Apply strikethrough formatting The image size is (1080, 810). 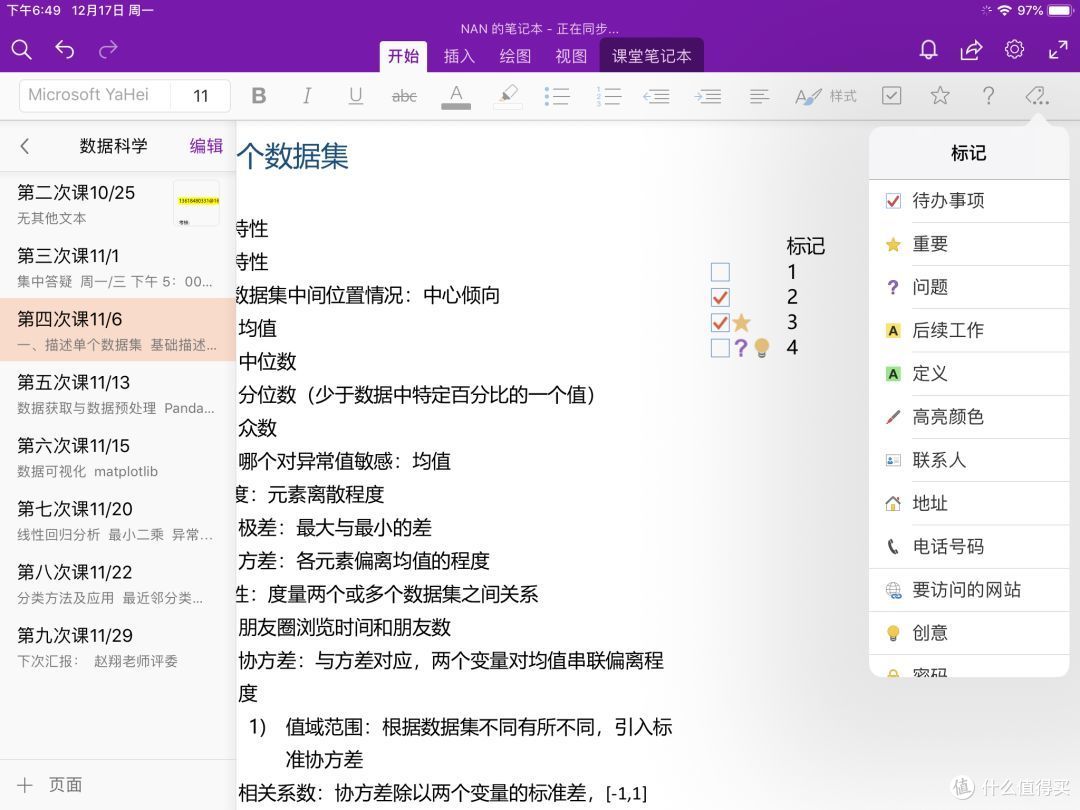coord(404,96)
